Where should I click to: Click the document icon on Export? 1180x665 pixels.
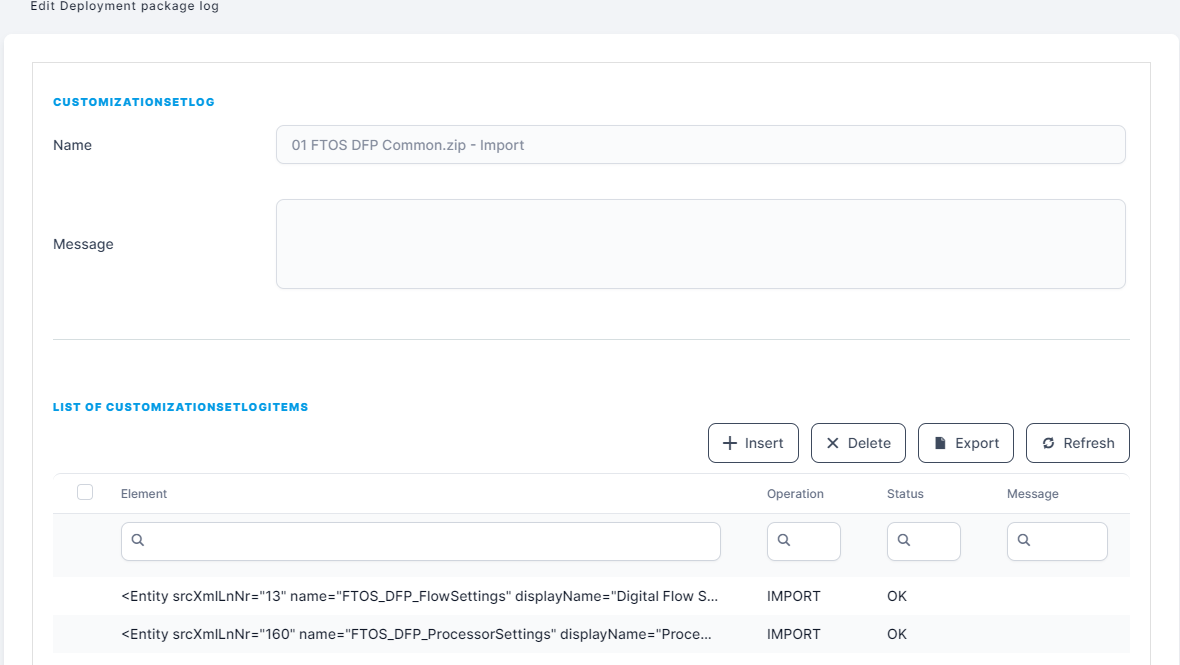click(x=940, y=443)
